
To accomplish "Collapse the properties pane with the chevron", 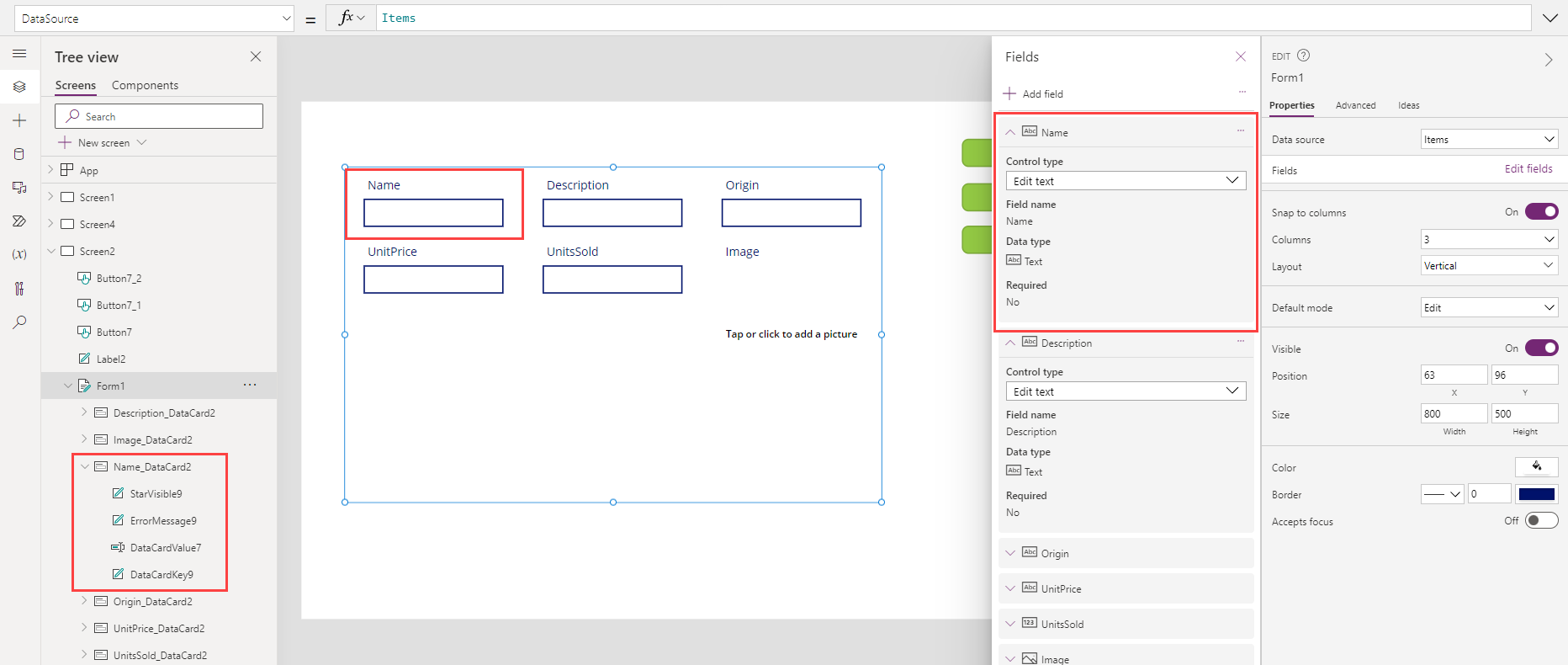I will pos(1549,60).
